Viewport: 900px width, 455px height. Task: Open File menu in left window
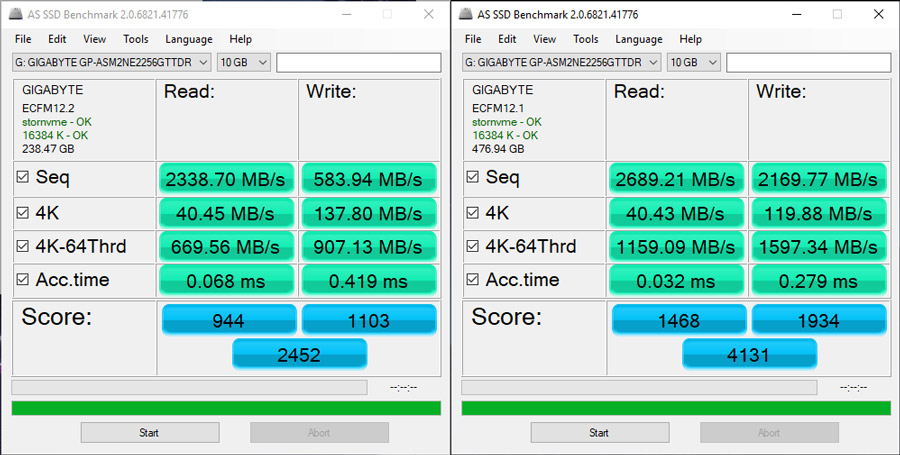[x=23, y=39]
